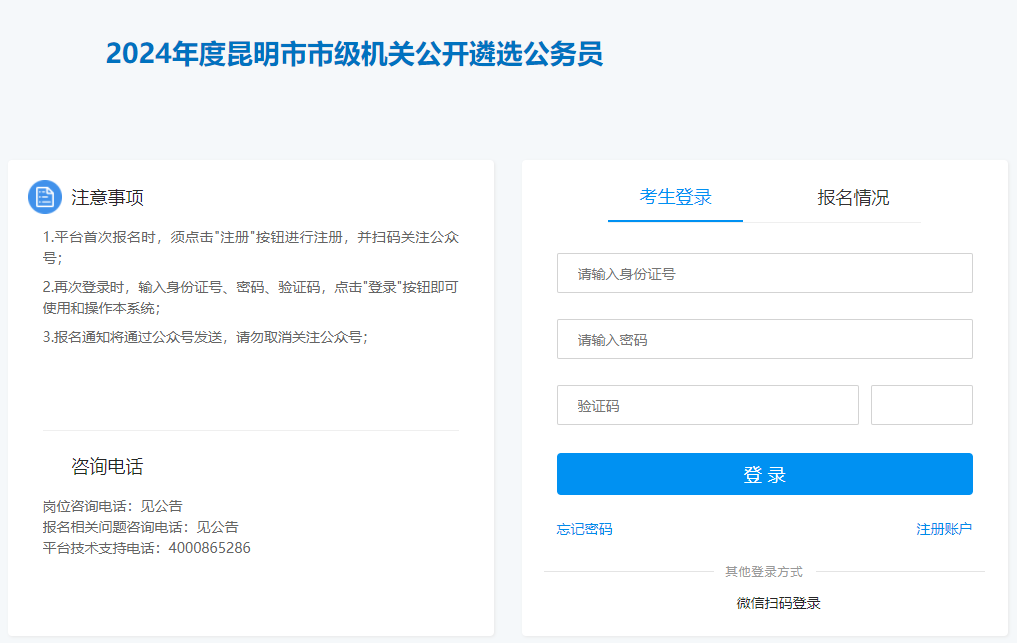The image size is (1017, 643).
Task: Open the 报名情况 tab
Action: point(853,197)
